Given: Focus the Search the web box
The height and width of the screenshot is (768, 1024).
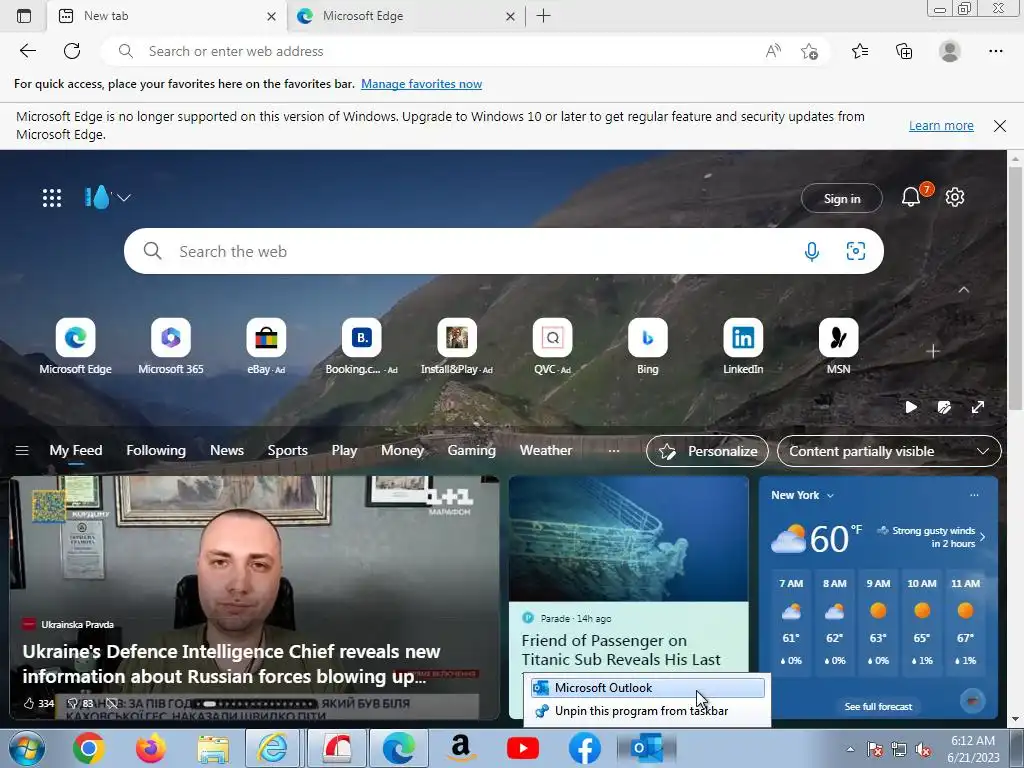Looking at the screenshot, I should tap(504, 251).
